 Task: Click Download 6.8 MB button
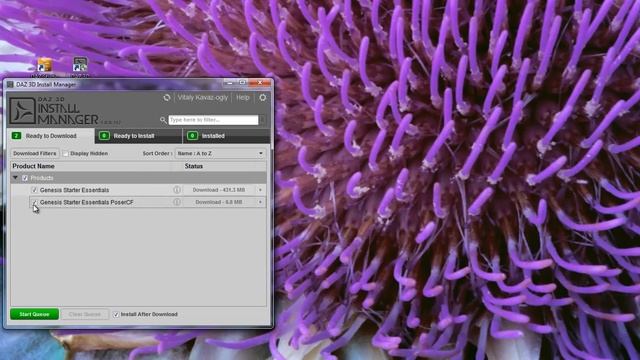(219, 202)
